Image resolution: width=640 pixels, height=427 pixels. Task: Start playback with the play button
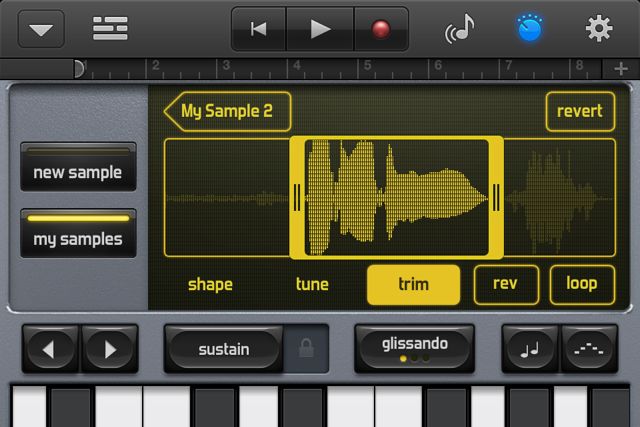pos(320,29)
